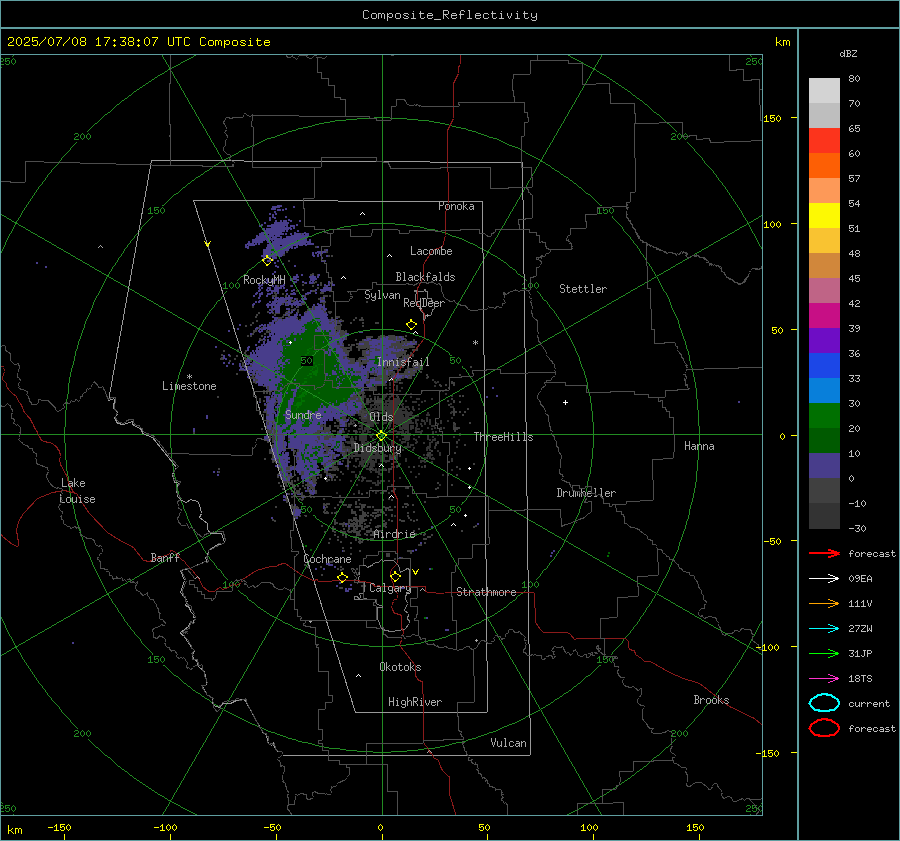Click the Hanna city label
This screenshot has height=841, width=900.
(x=699, y=446)
